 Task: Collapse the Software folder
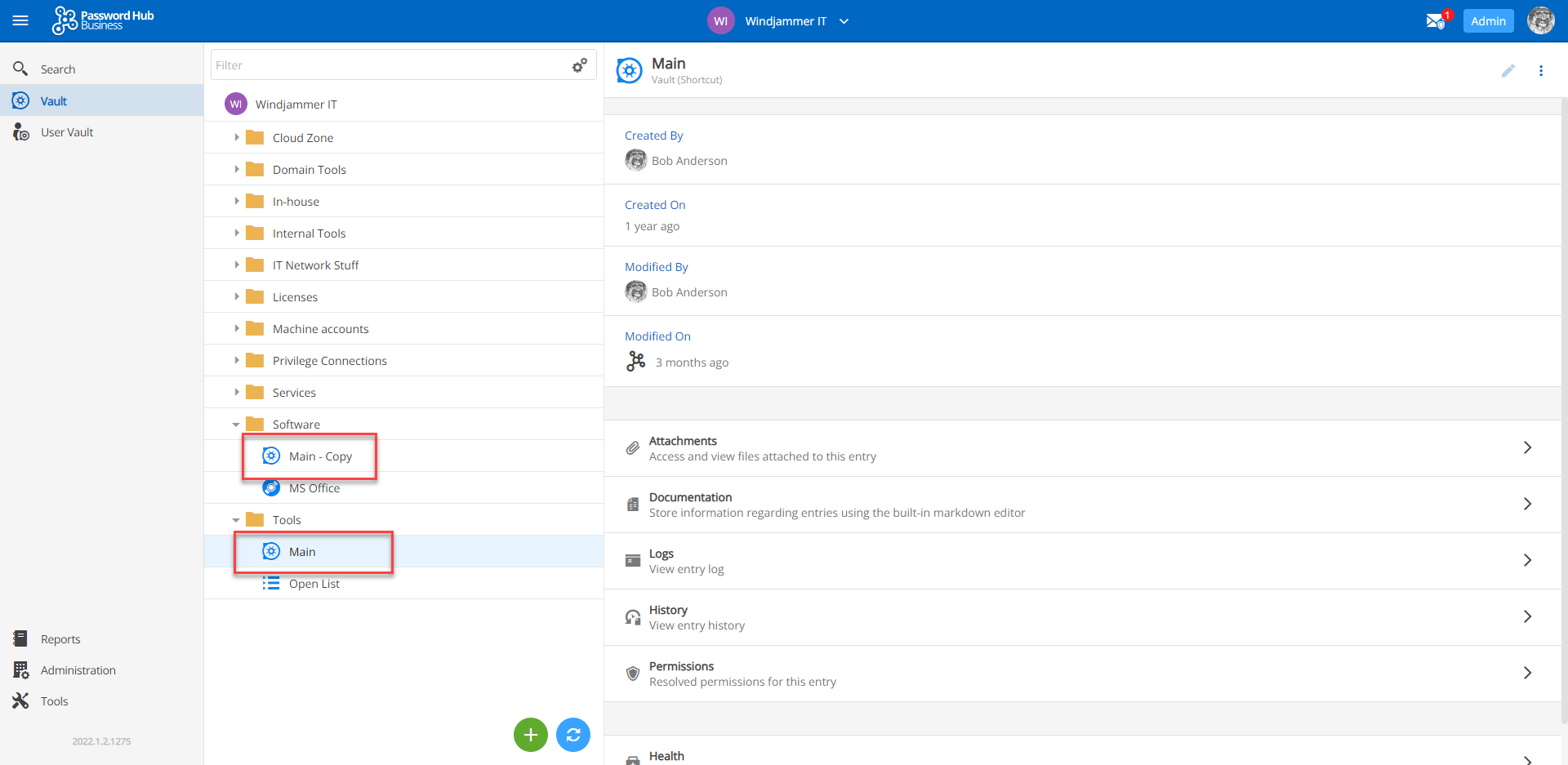236,425
